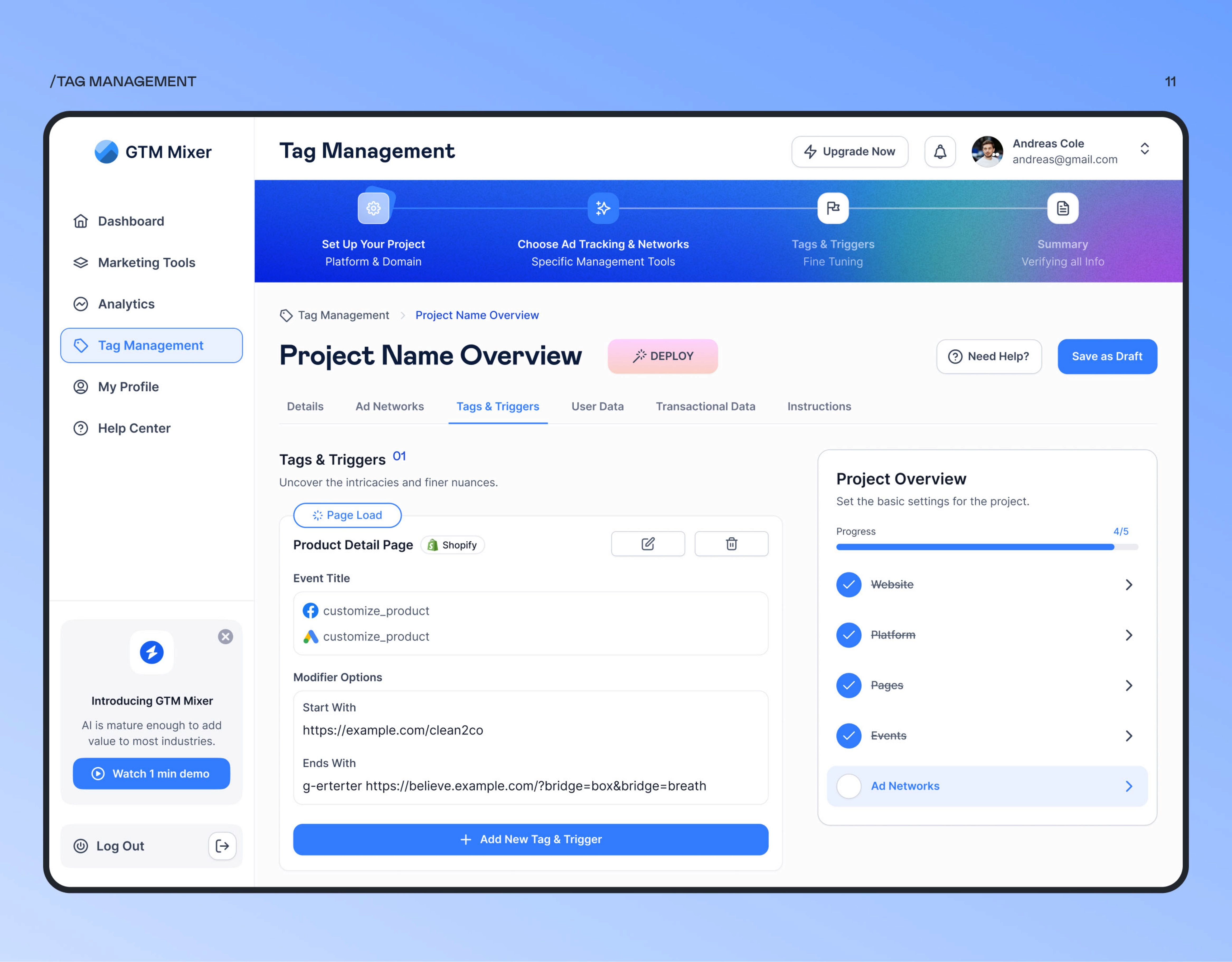
Task: Click the Save as Draft button
Action: click(x=1107, y=356)
